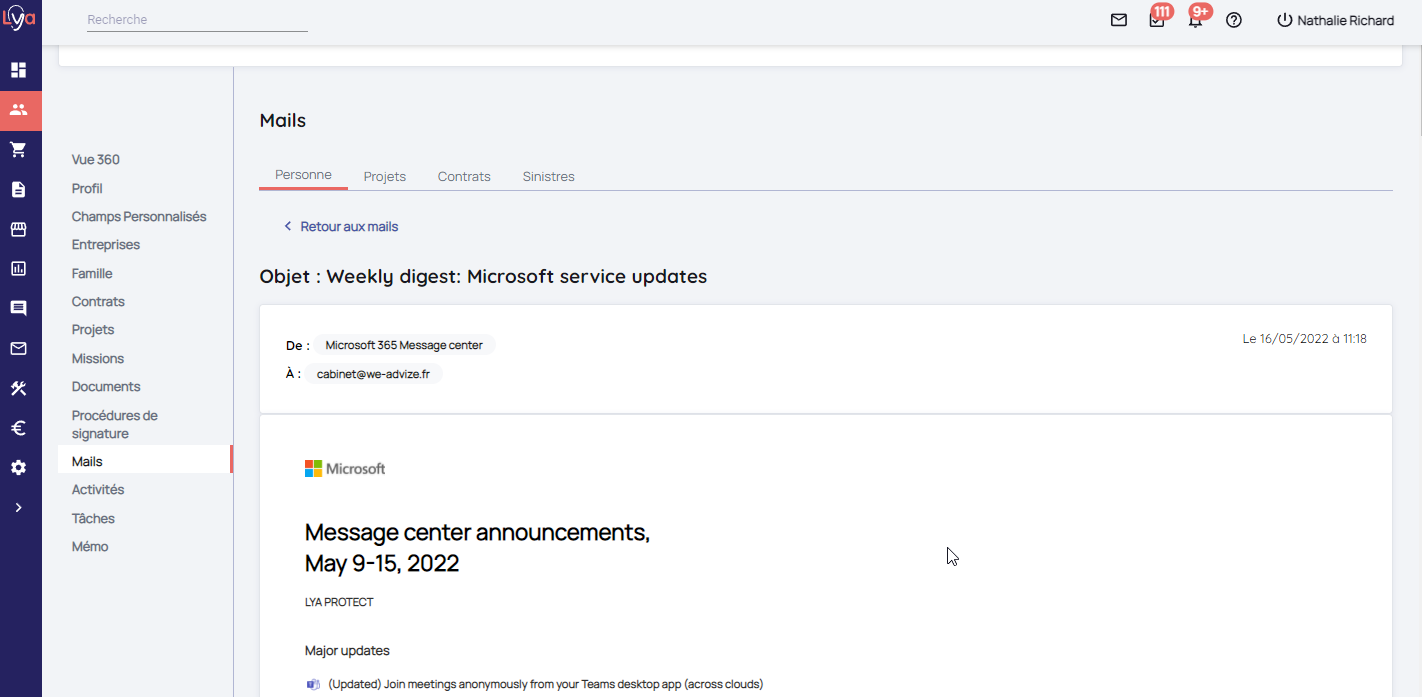Click the shopping cart sidebar icon
The height and width of the screenshot is (697, 1422).
(18, 150)
